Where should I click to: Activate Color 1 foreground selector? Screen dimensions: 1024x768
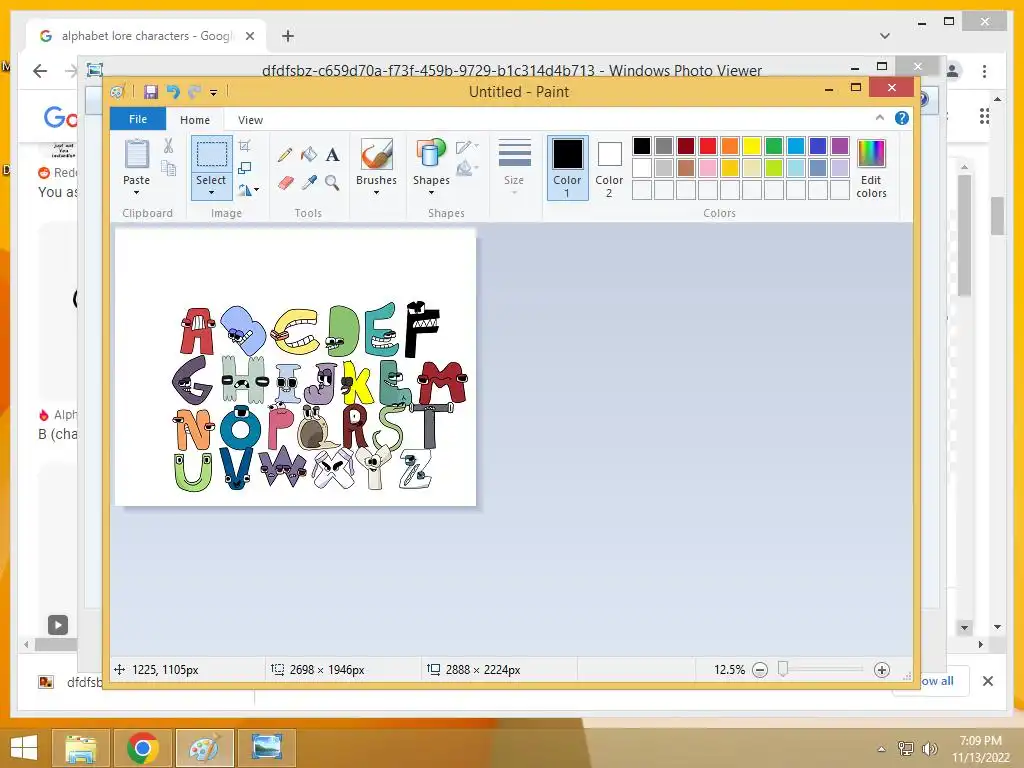(568, 168)
